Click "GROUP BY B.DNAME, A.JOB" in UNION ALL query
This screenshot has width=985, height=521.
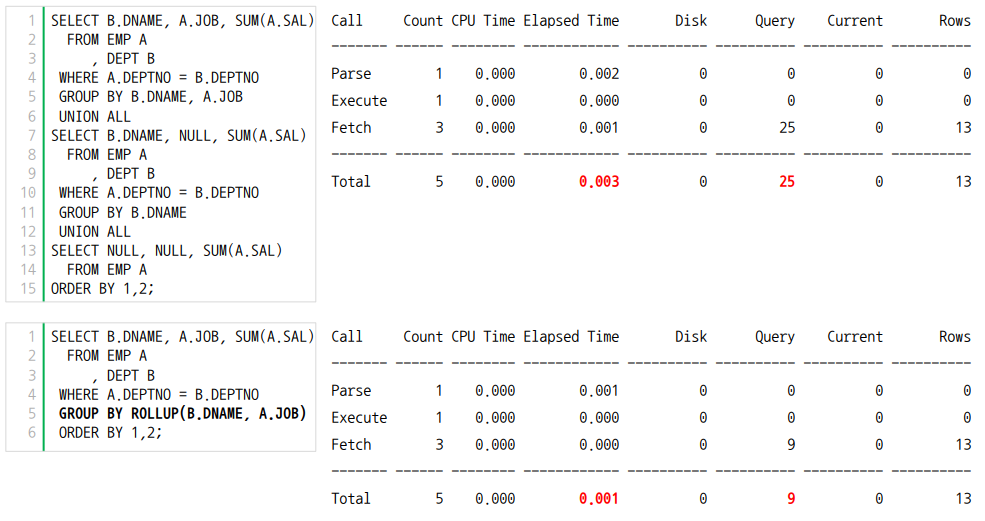151,97
